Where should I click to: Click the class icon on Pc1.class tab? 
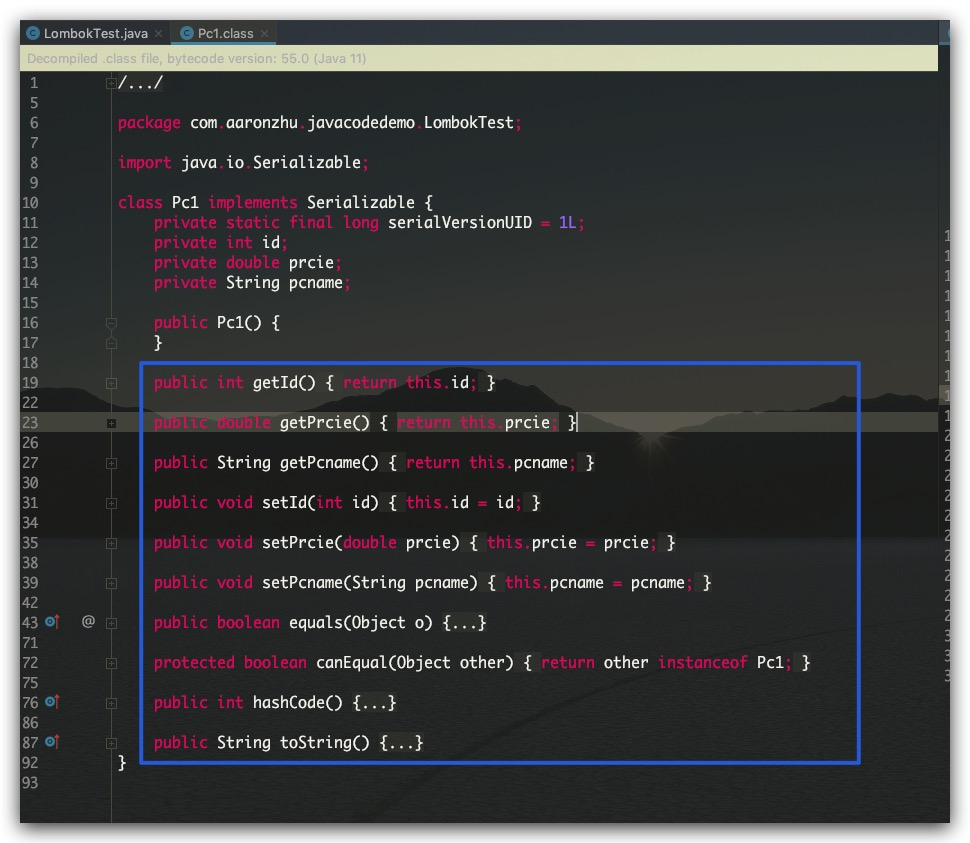point(187,33)
